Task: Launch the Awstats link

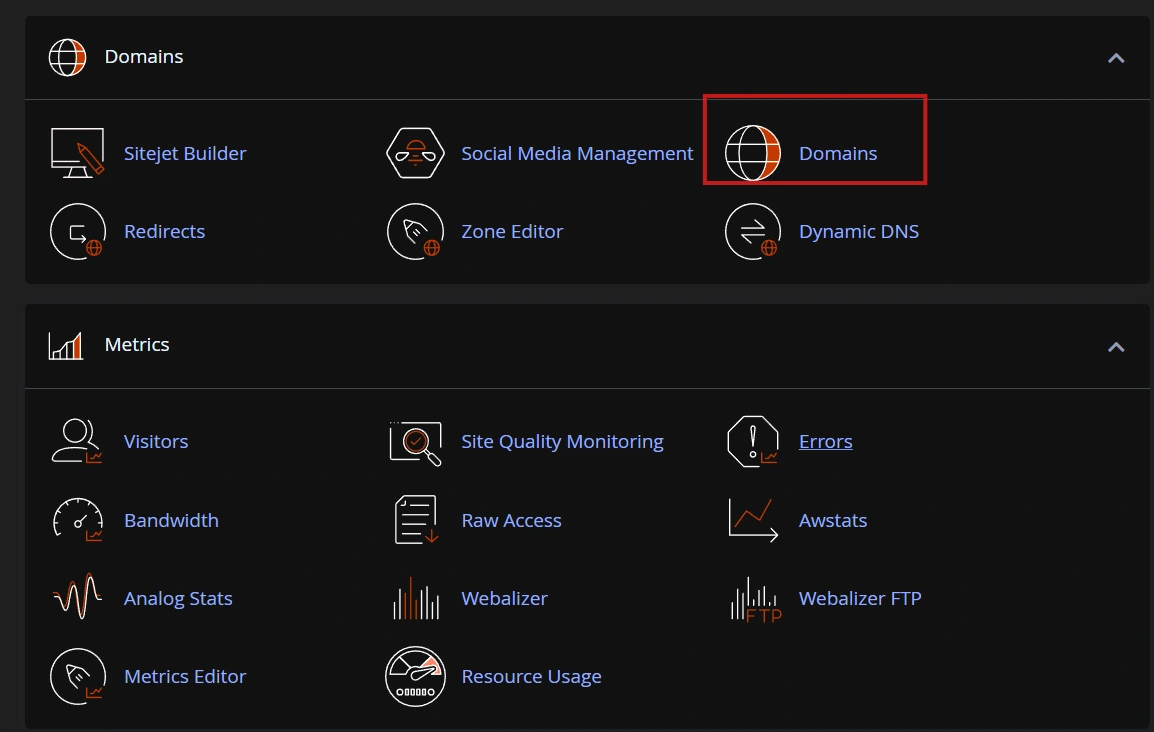Action: point(832,520)
